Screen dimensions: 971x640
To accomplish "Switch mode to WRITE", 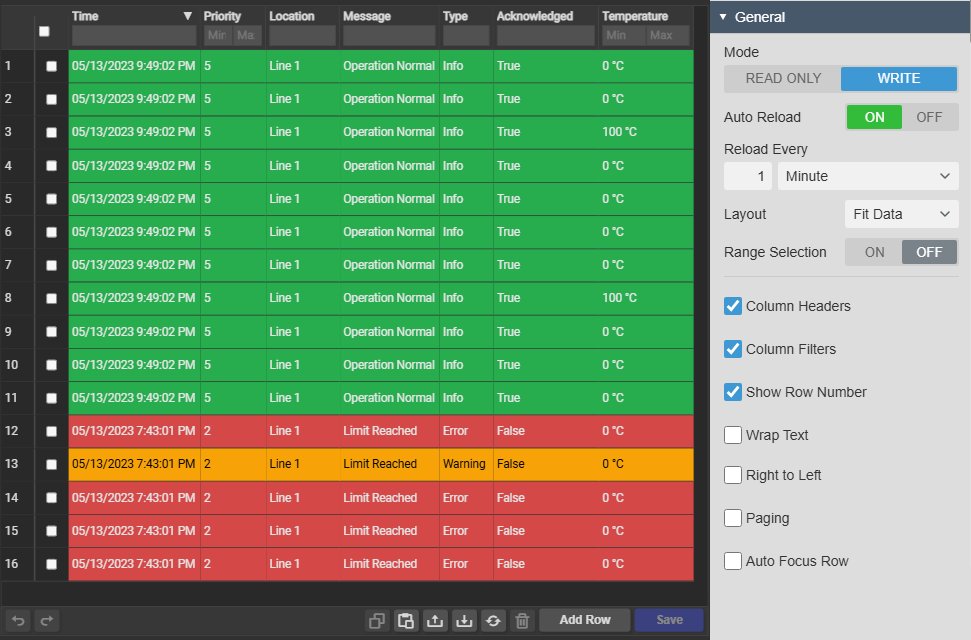I will point(899,79).
